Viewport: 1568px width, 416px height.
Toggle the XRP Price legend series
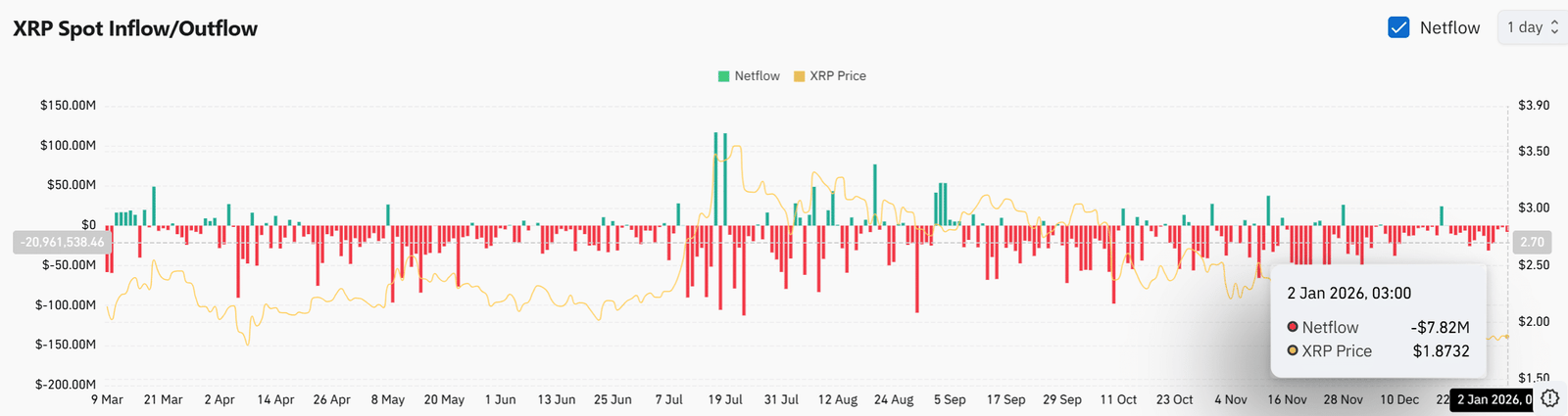tap(829, 75)
